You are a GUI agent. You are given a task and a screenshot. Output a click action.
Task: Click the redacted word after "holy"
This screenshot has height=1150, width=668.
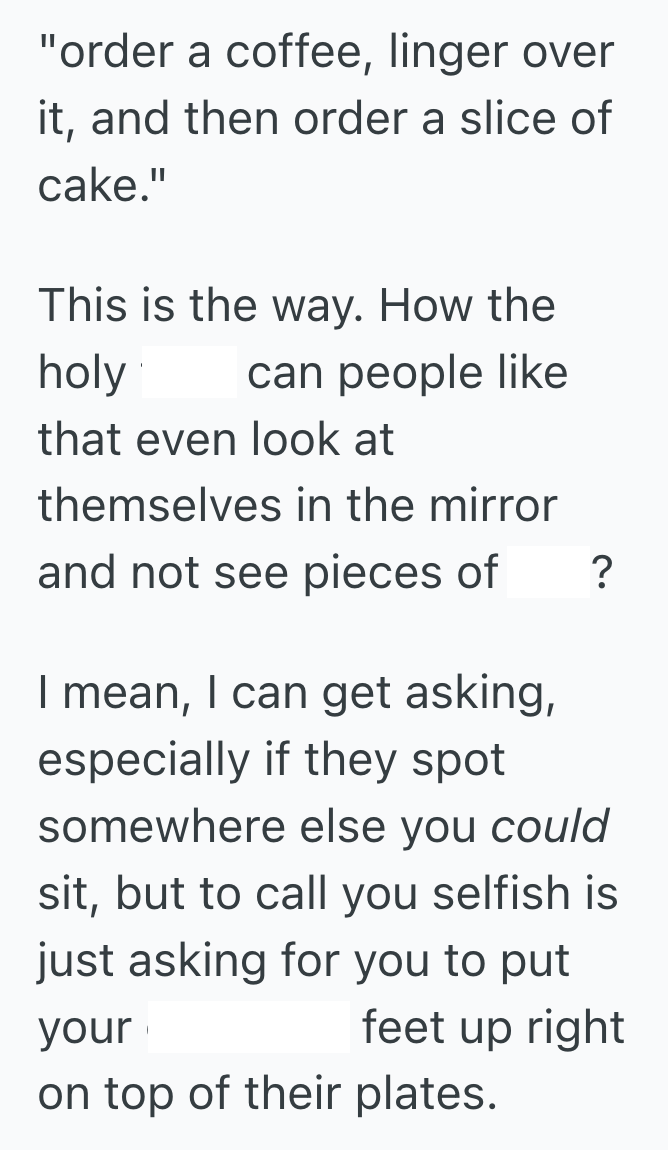point(190,373)
